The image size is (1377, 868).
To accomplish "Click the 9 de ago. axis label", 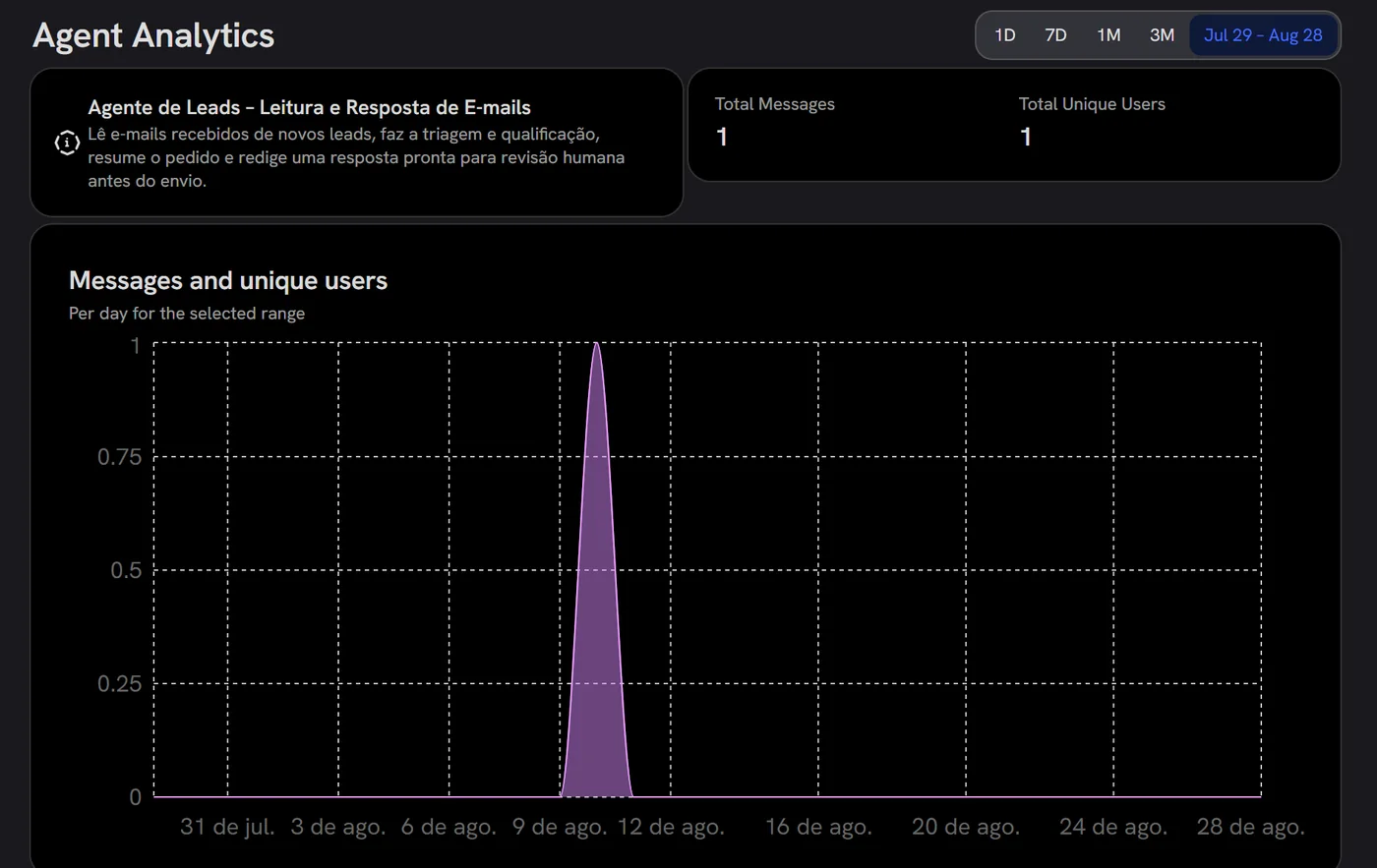I will 560,827.
